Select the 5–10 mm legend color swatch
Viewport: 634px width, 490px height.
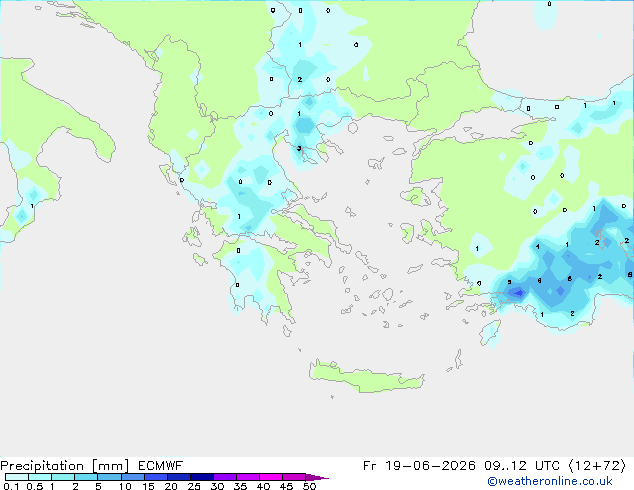coord(109,477)
